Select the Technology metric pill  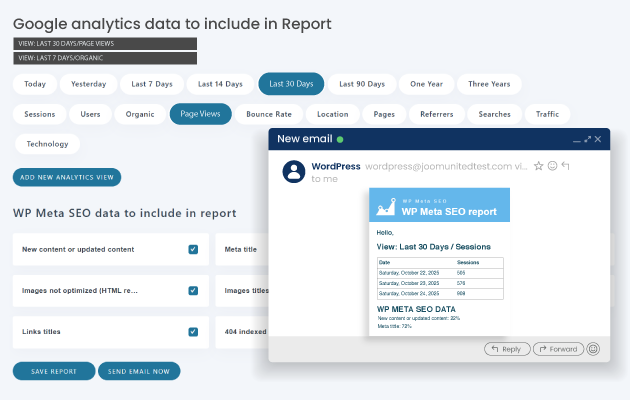click(x=47, y=144)
